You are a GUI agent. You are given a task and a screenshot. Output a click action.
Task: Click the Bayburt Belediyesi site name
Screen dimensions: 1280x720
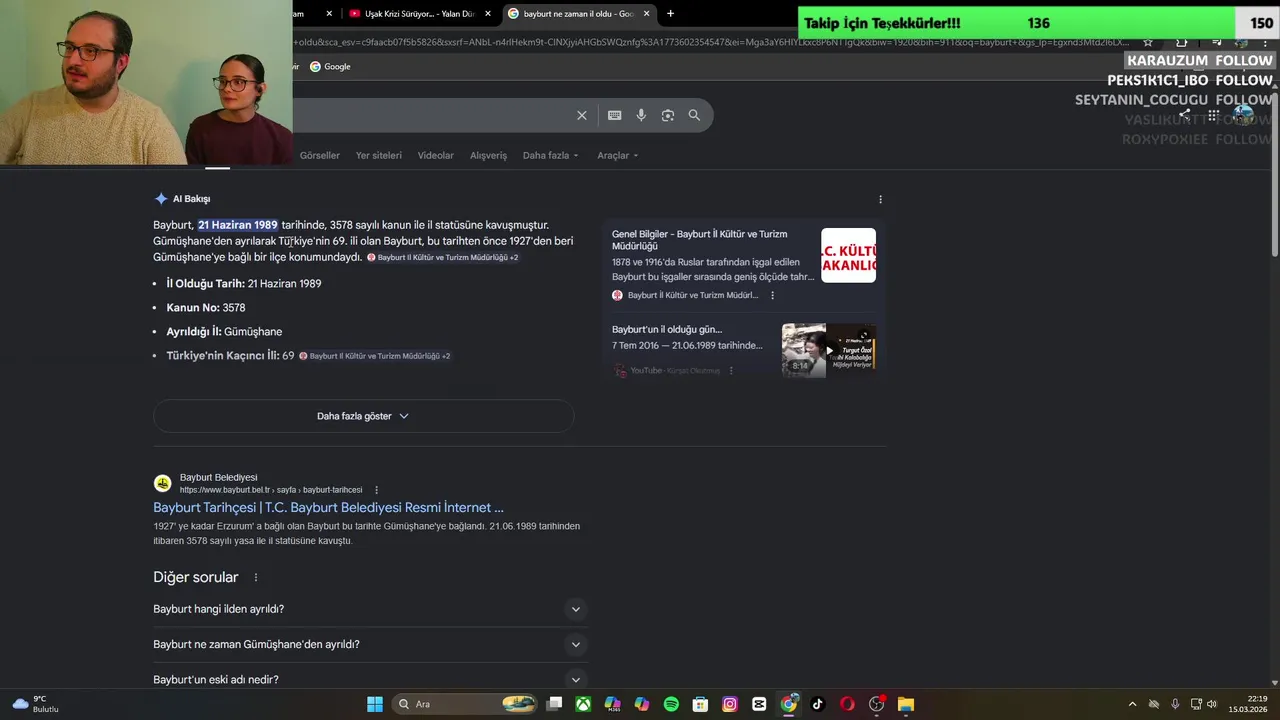(218, 478)
